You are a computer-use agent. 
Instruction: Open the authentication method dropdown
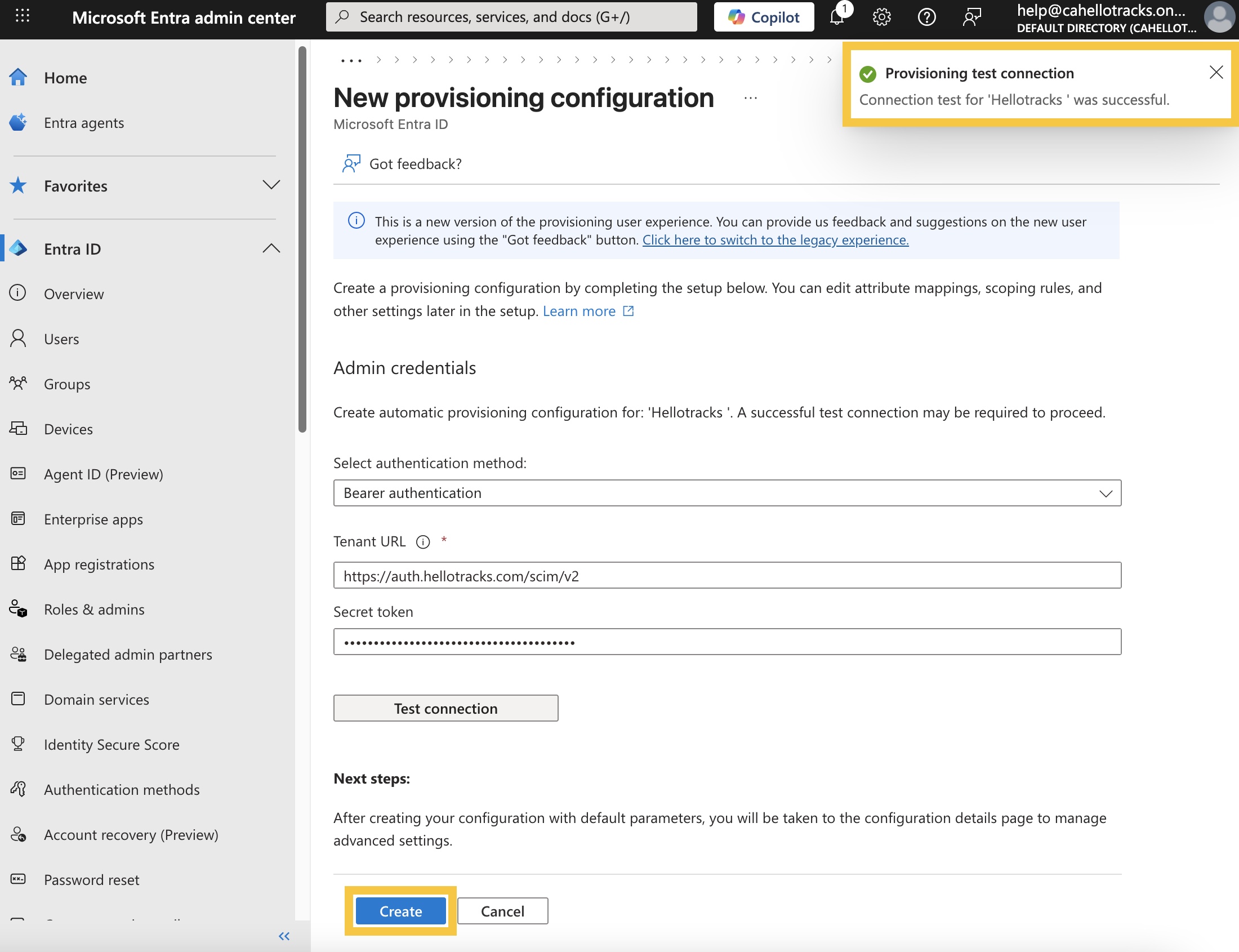coord(727,493)
